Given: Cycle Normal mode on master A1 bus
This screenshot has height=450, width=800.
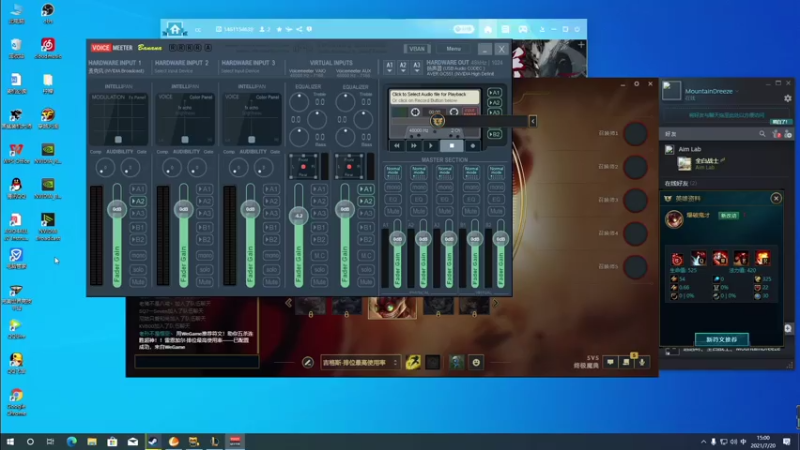Looking at the screenshot, I should pos(393,172).
